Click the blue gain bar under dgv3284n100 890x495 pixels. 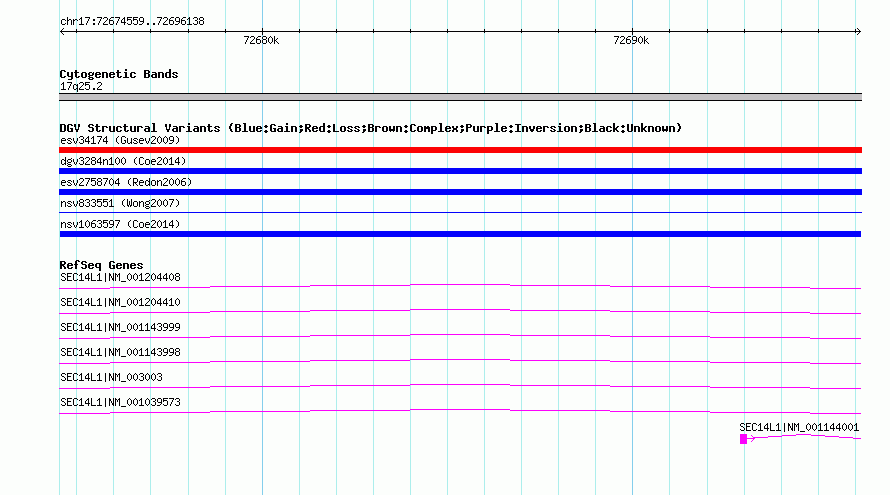coord(460,171)
